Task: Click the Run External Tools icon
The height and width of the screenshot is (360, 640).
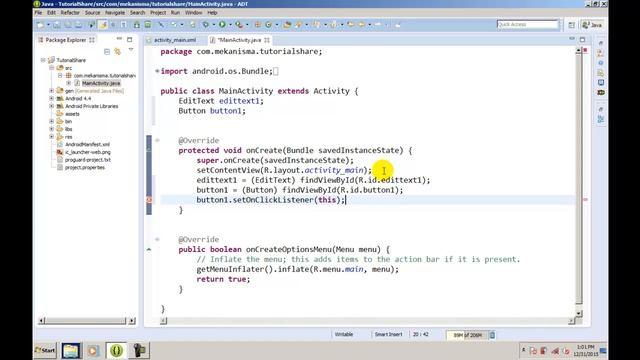Action: [x=239, y=24]
